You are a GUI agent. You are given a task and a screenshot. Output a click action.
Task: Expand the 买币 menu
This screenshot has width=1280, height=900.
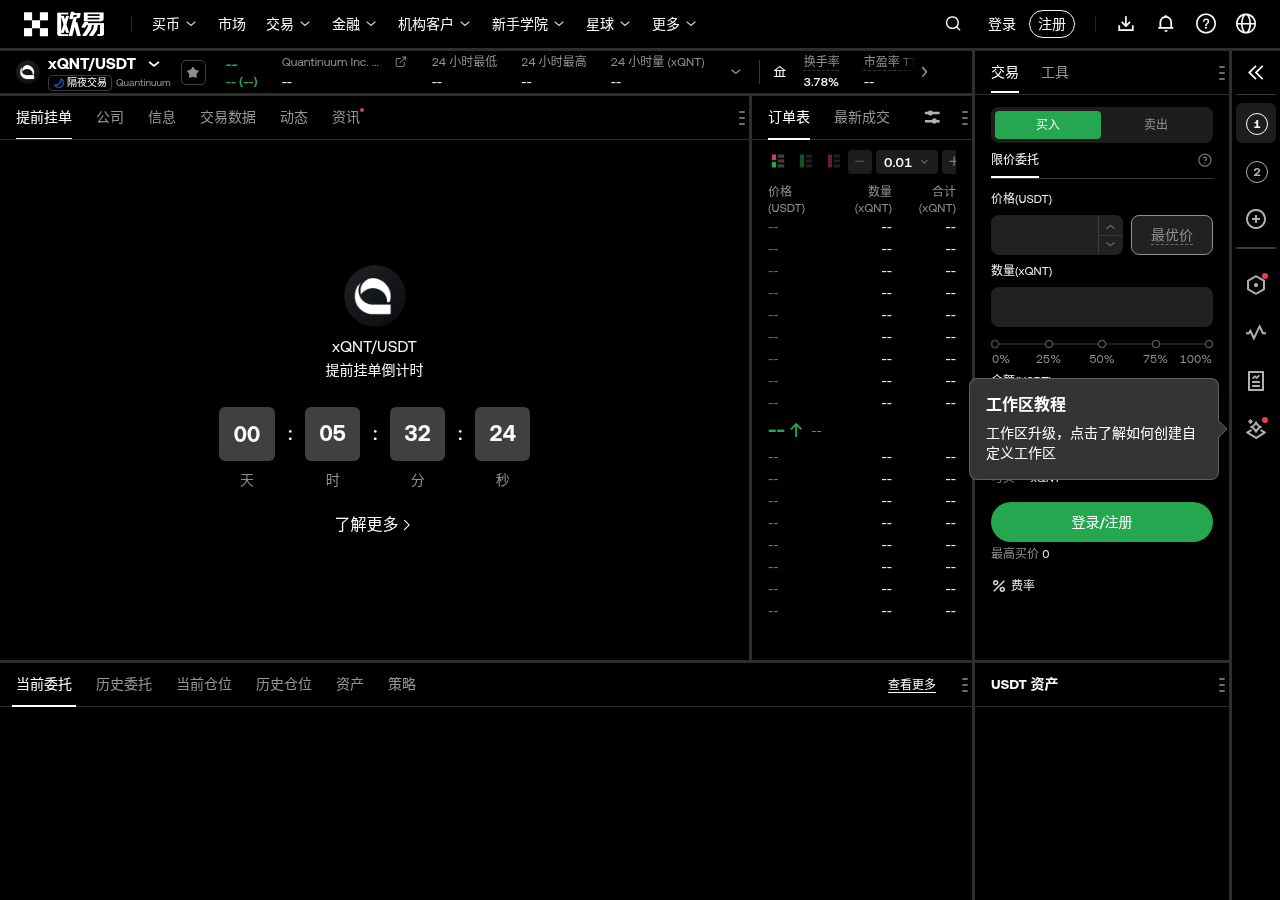174,24
